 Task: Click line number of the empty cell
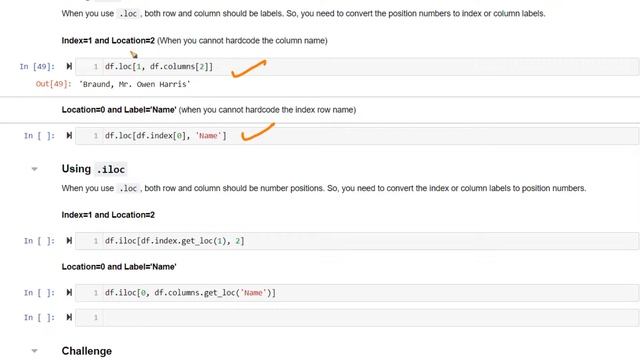(x=96, y=318)
